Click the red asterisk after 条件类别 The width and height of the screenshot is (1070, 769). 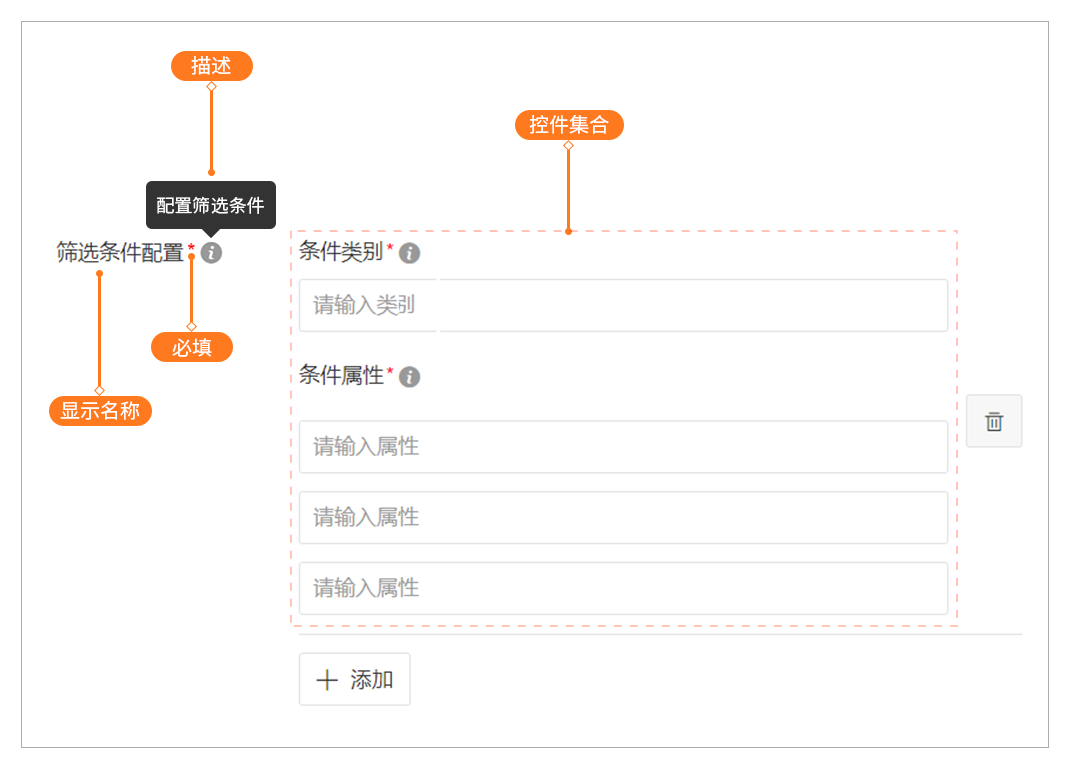click(390, 248)
